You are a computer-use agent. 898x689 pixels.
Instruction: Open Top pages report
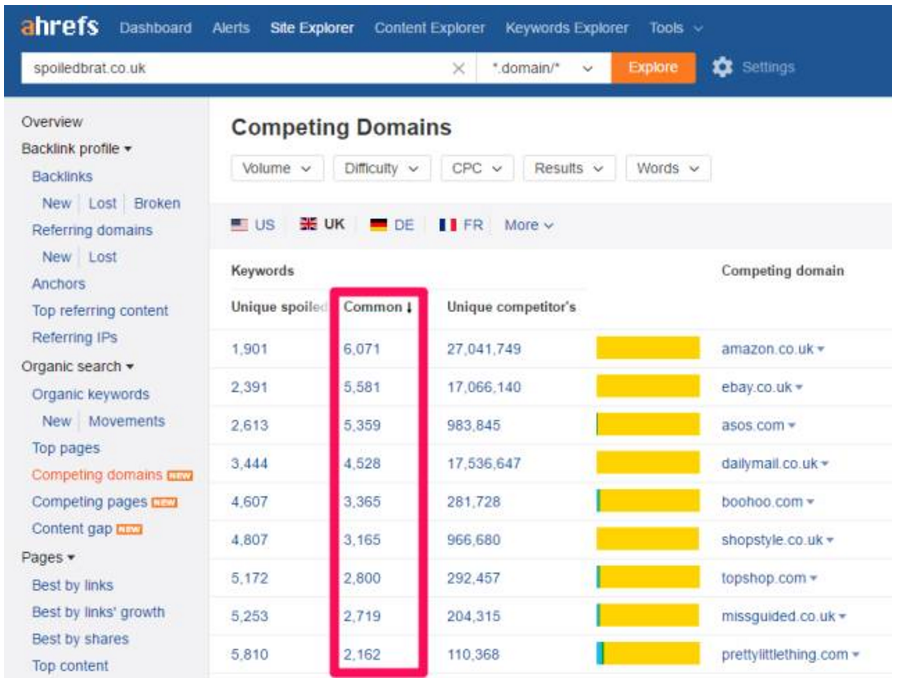66,448
